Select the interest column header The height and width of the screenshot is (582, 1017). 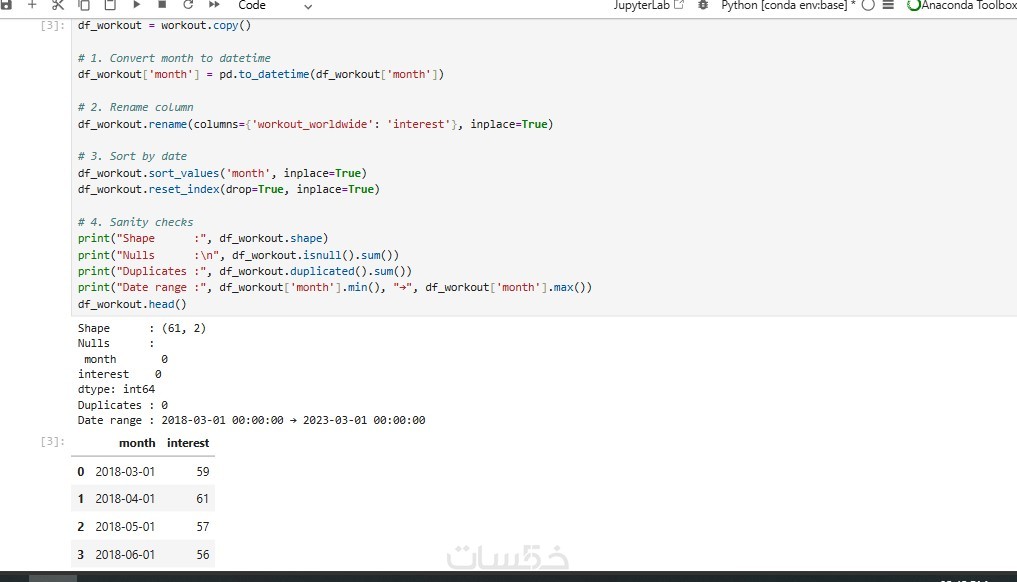(x=188, y=443)
